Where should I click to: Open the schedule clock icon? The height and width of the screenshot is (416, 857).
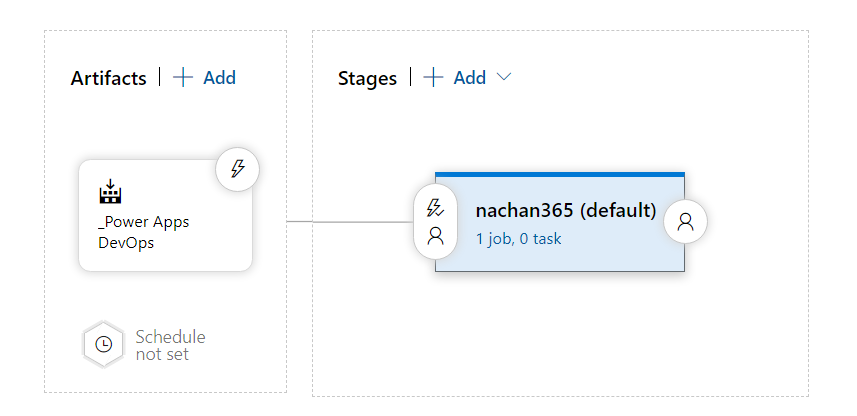103,344
